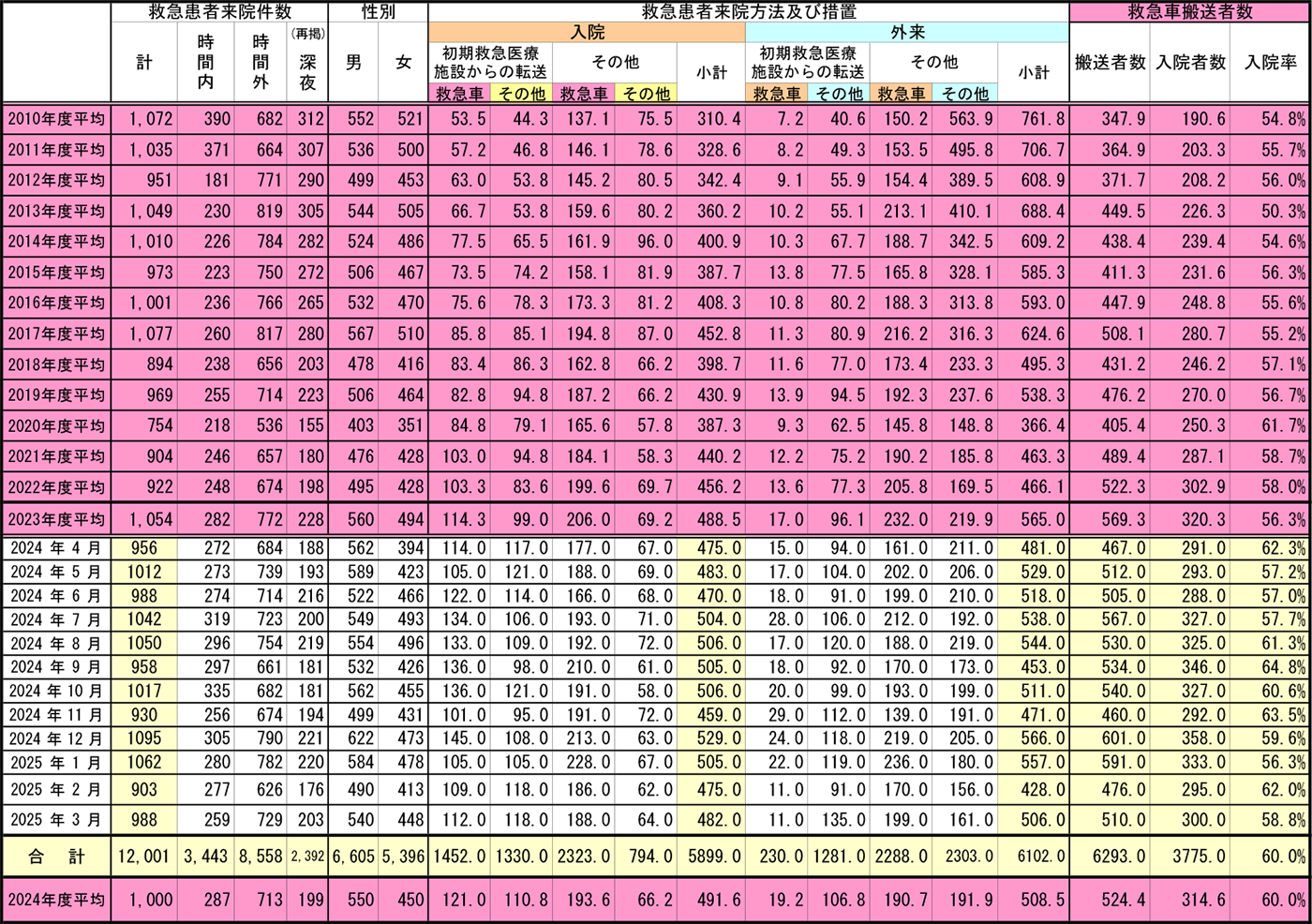Select the 2023年度平均 row label
The image size is (1312, 924).
[56, 519]
